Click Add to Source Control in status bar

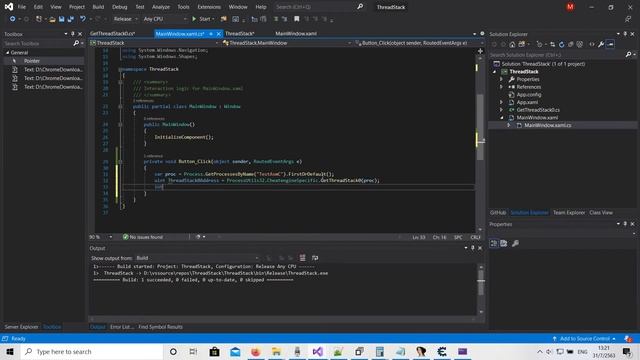584,339
